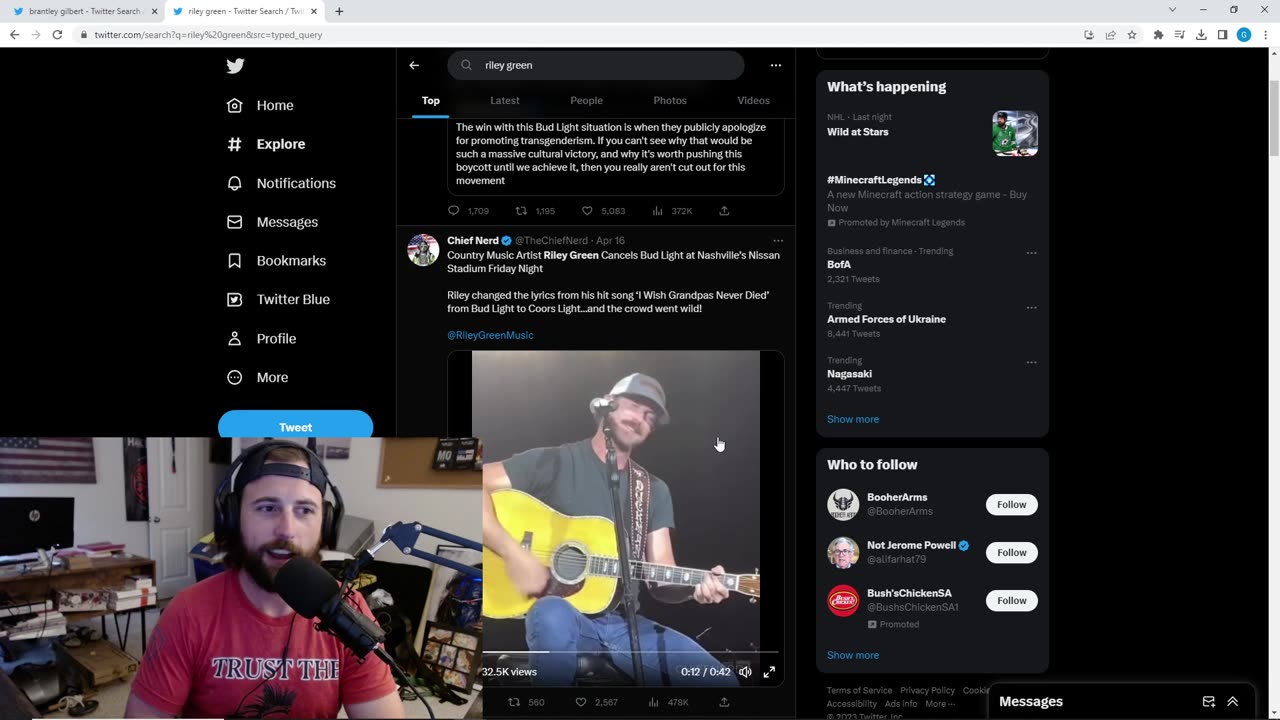Bookmark this page with star icon
Screen dimensions: 1280x720
tap(1132, 34)
